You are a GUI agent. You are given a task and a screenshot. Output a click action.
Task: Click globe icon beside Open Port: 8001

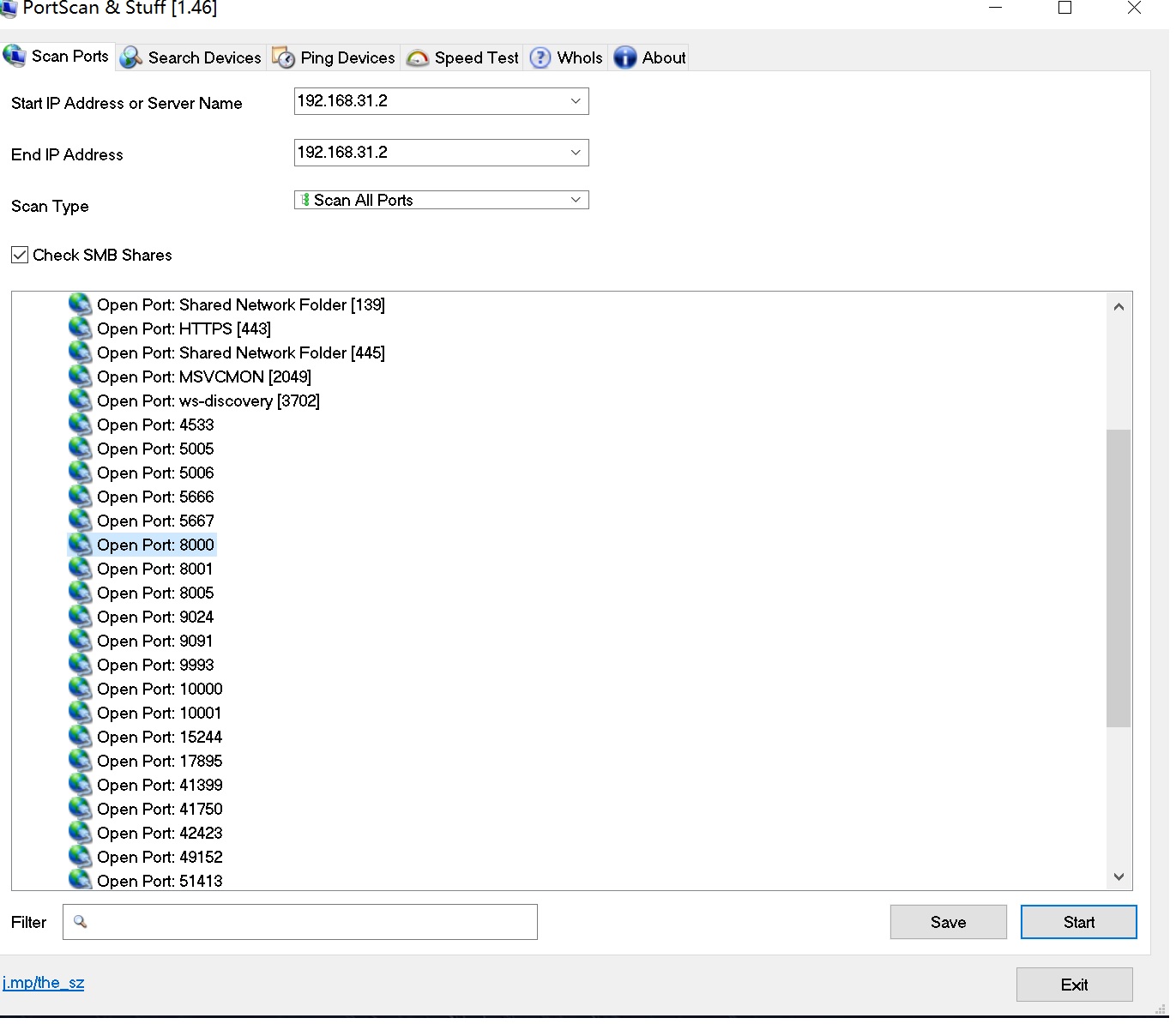[81, 569]
